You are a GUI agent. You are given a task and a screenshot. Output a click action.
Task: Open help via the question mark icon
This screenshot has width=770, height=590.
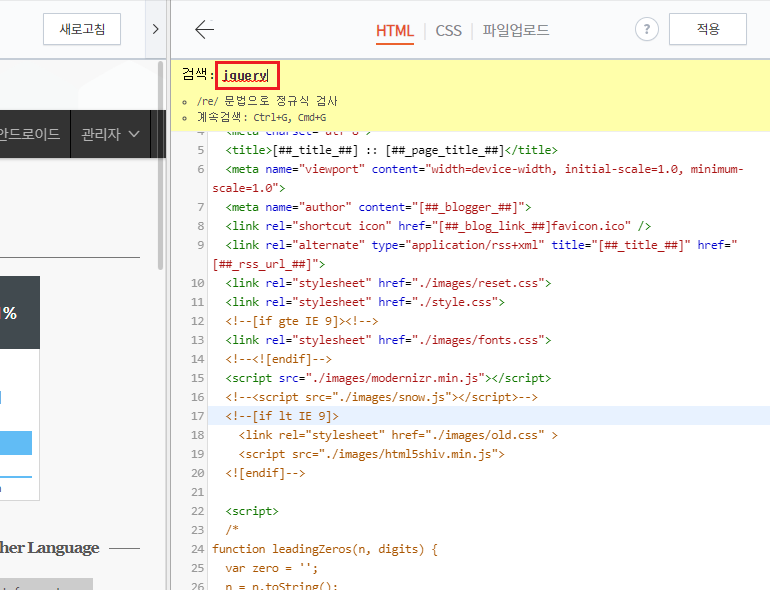[x=647, y=29]
